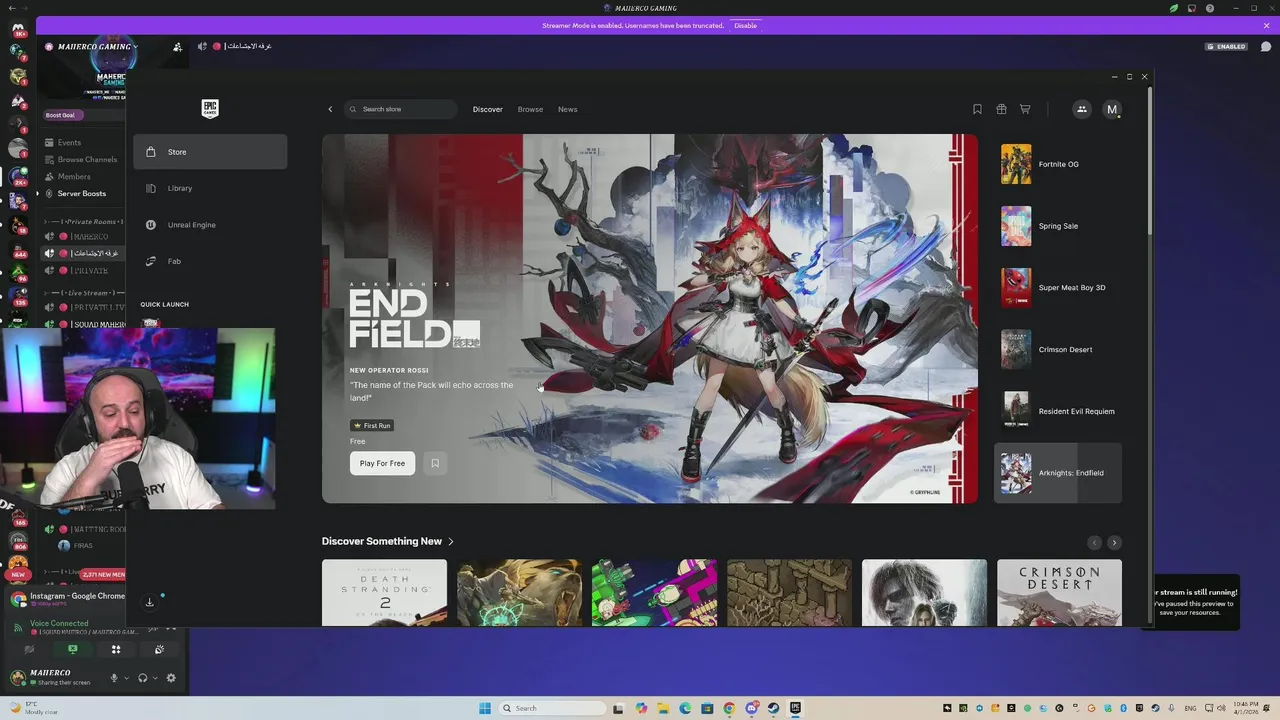Toggle Discord screen share button
The image size is (1280, 720).
(x=72, y=650)
